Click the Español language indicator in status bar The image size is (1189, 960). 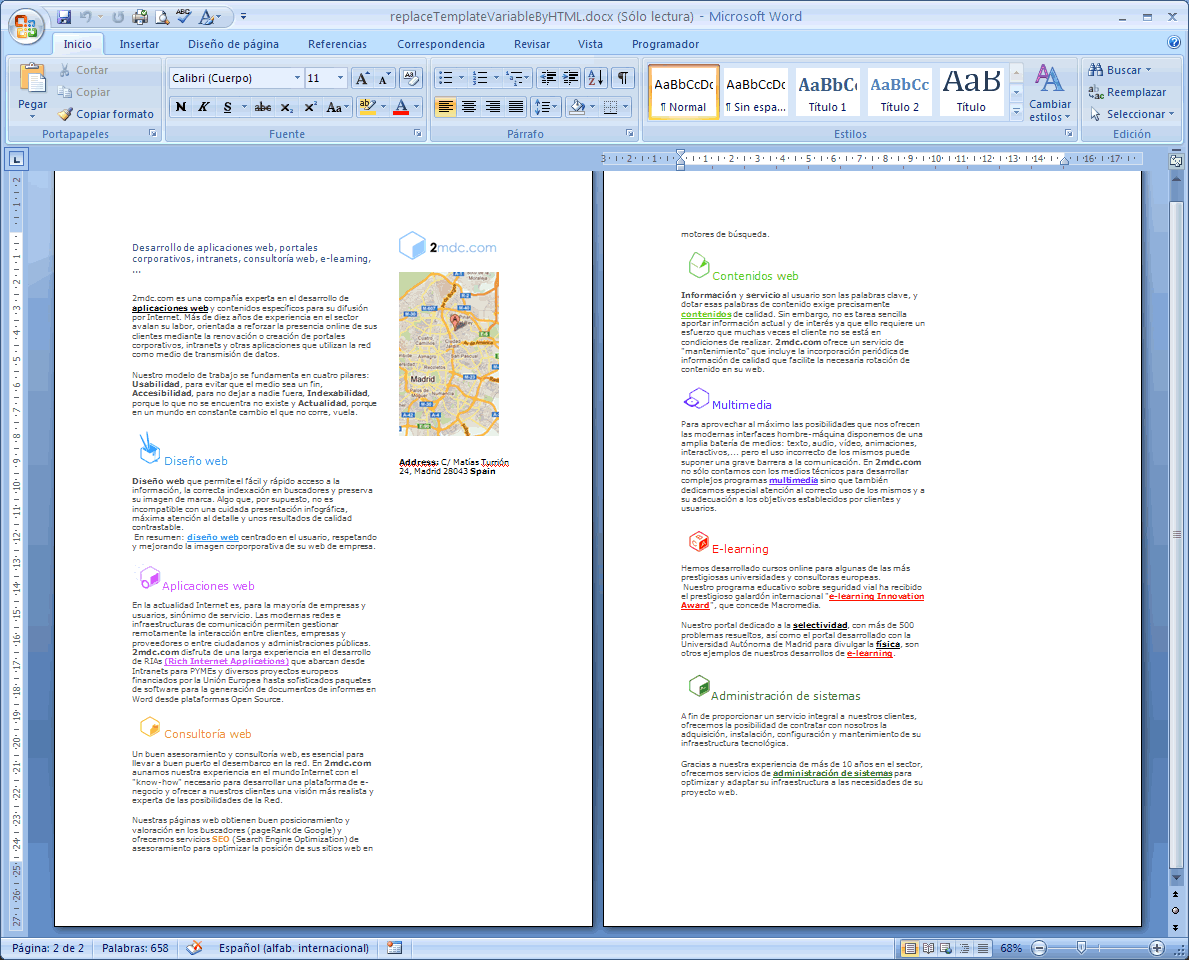(293, 948)
